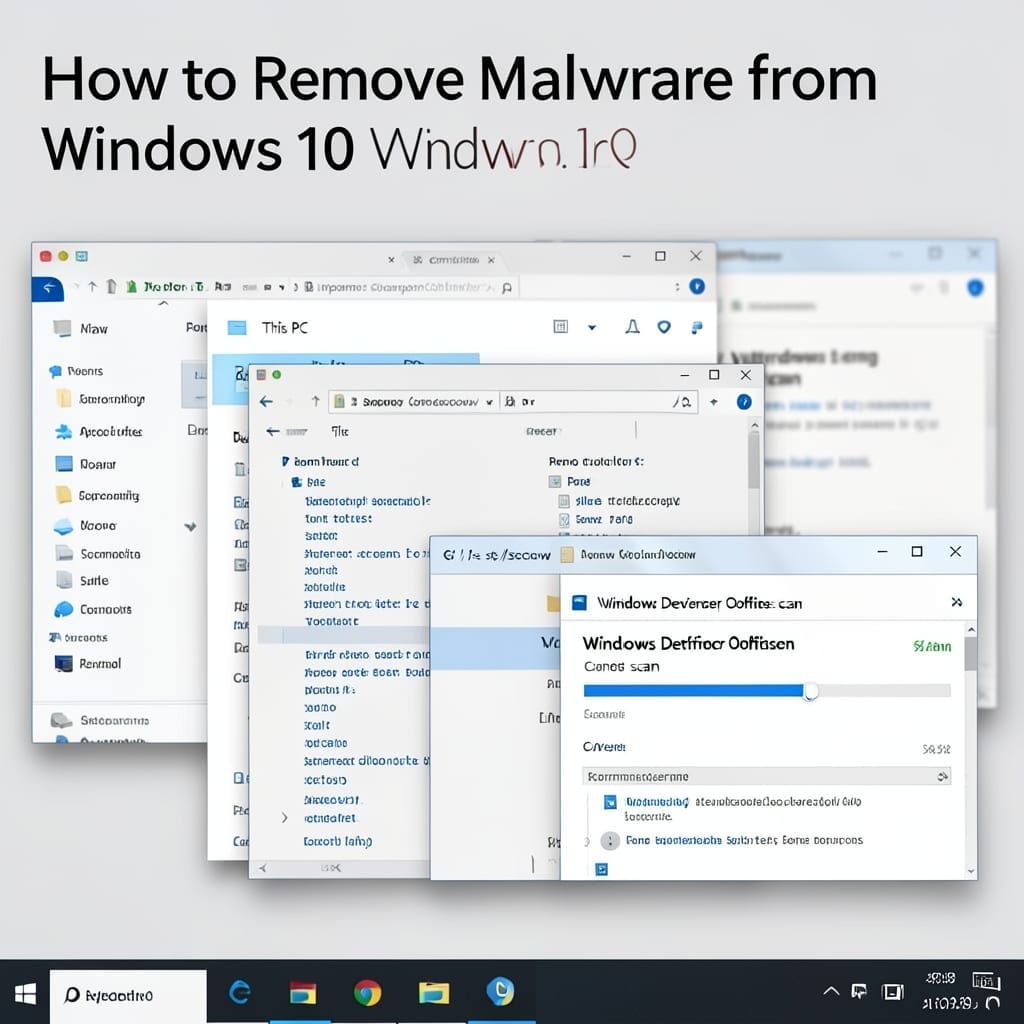Click the view layout icon in This PC header

[560, 327]
